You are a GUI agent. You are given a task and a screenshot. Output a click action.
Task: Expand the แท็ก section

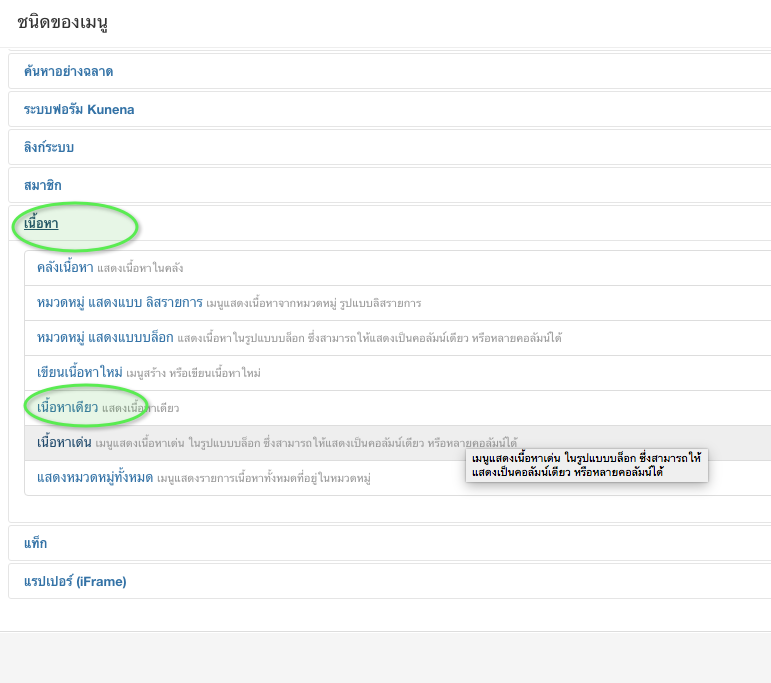pos(36,543)
